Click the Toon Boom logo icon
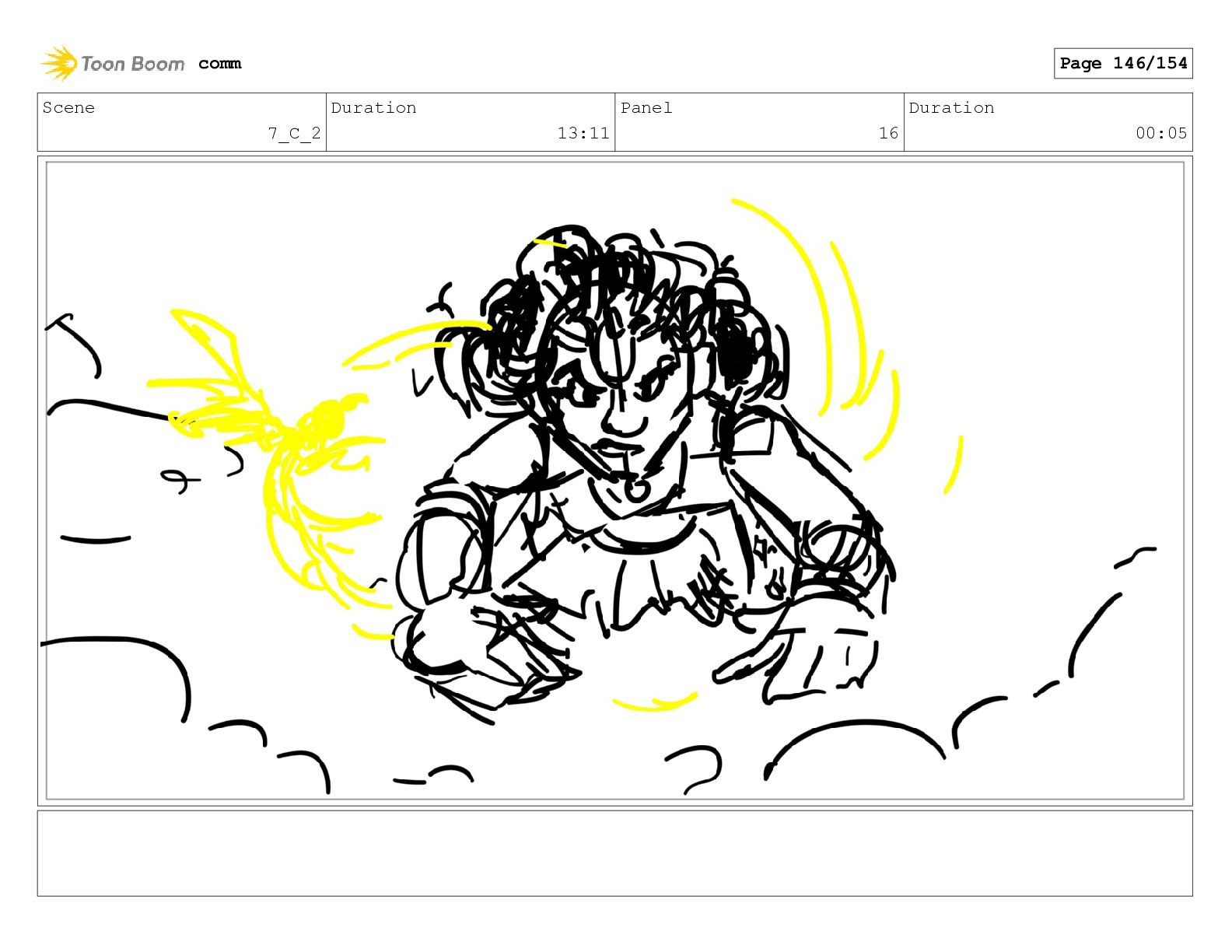The image size is (1232, 952). [x=59, y=63]
